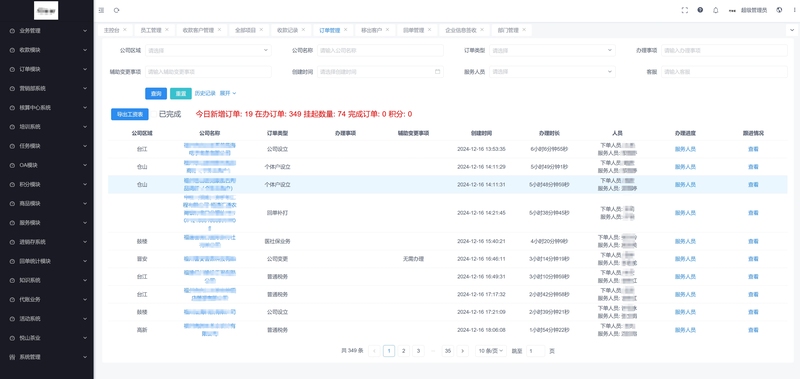
Task: Open the help question-mark icon
Action: pyautogui.click(x=700, y=10)
